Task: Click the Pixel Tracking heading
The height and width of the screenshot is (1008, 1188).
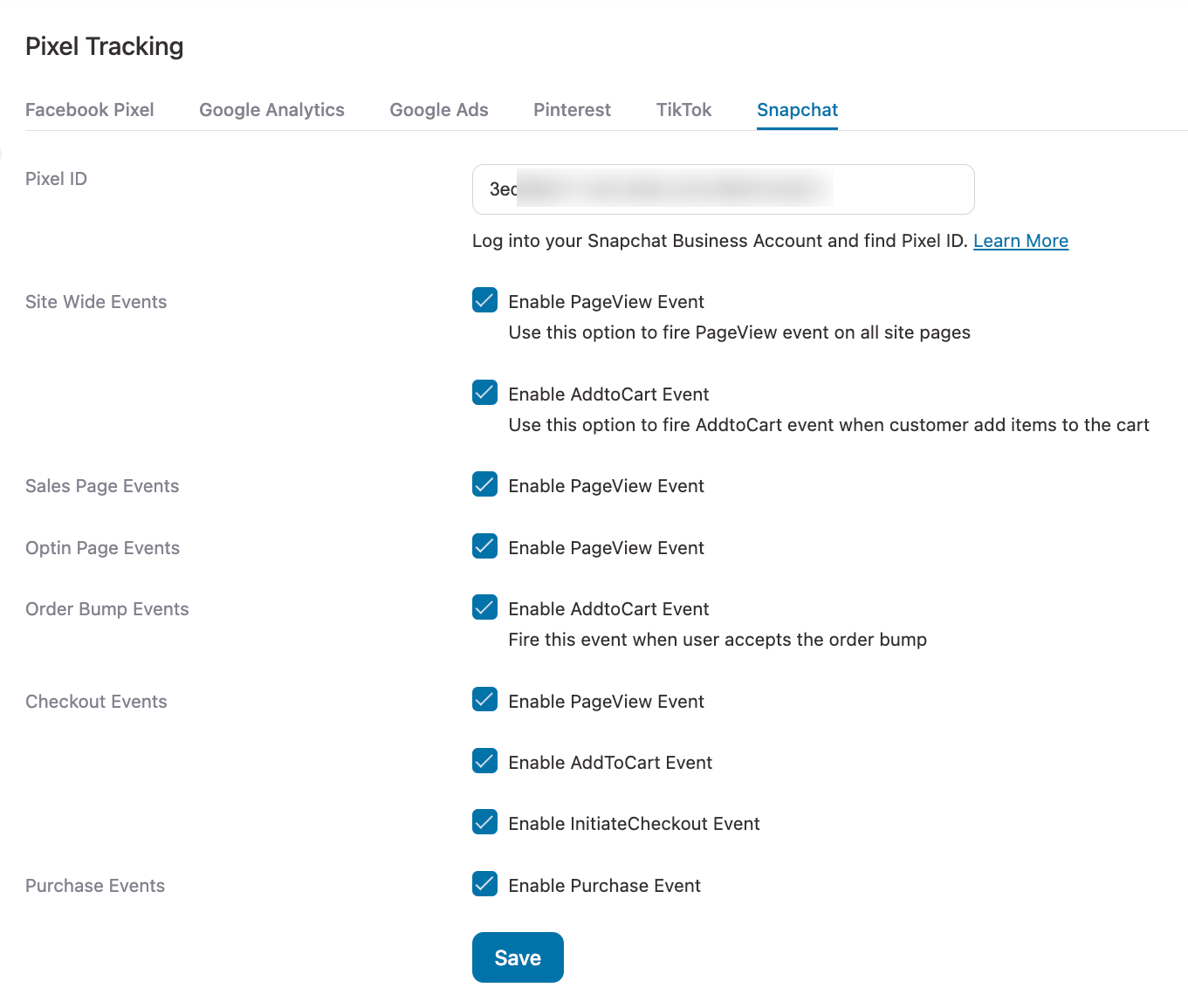Action: point(104,46)
